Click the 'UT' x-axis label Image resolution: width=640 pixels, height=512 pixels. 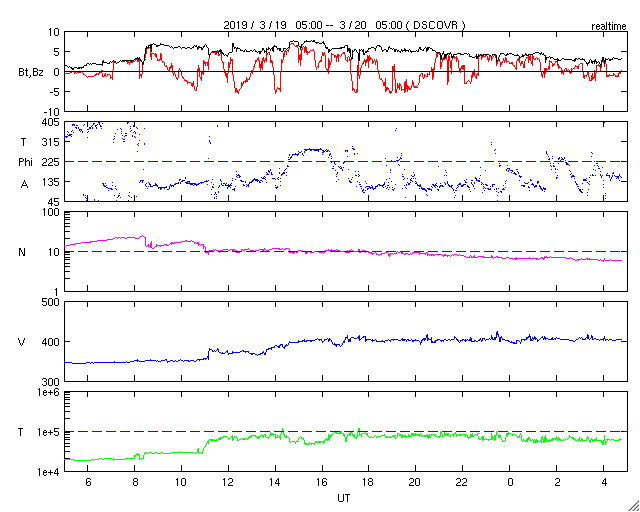click(x=344, y=498)
